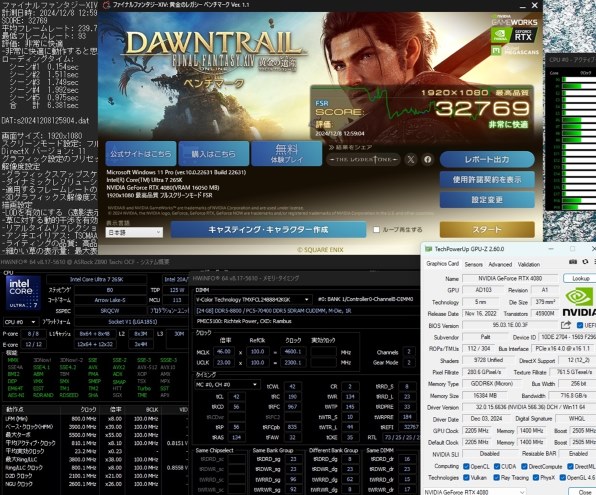Switch to the Validation tab
The width and height of the screenshot is (596, 495).
[x=529, y=264]
